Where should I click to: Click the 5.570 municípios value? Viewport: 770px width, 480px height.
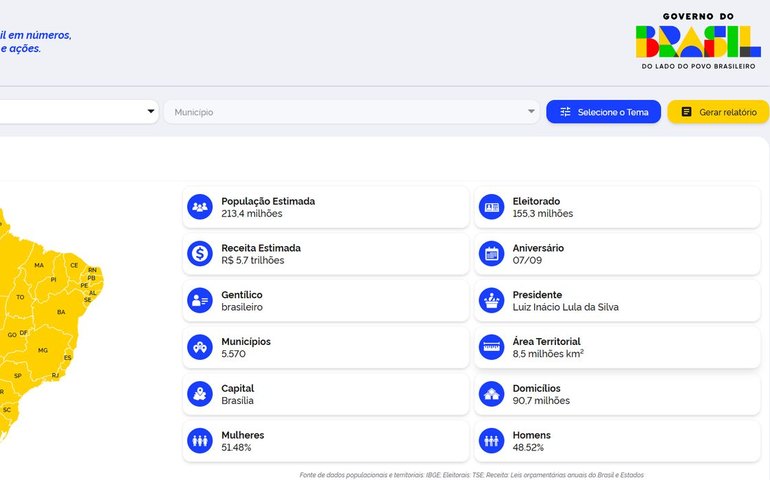tap(233, 354)
